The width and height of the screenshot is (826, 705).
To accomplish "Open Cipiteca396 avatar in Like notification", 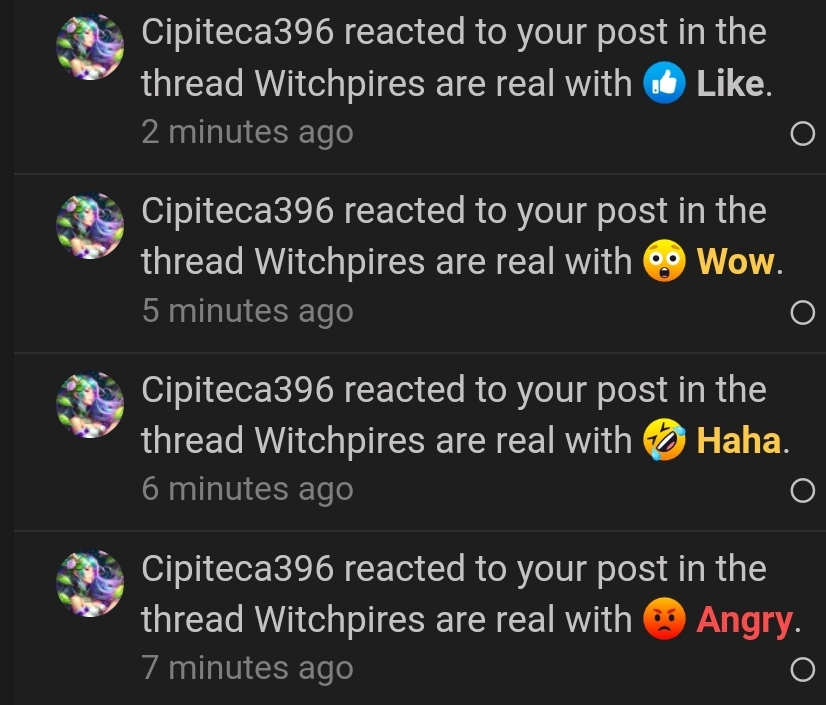I will [90, 47].
